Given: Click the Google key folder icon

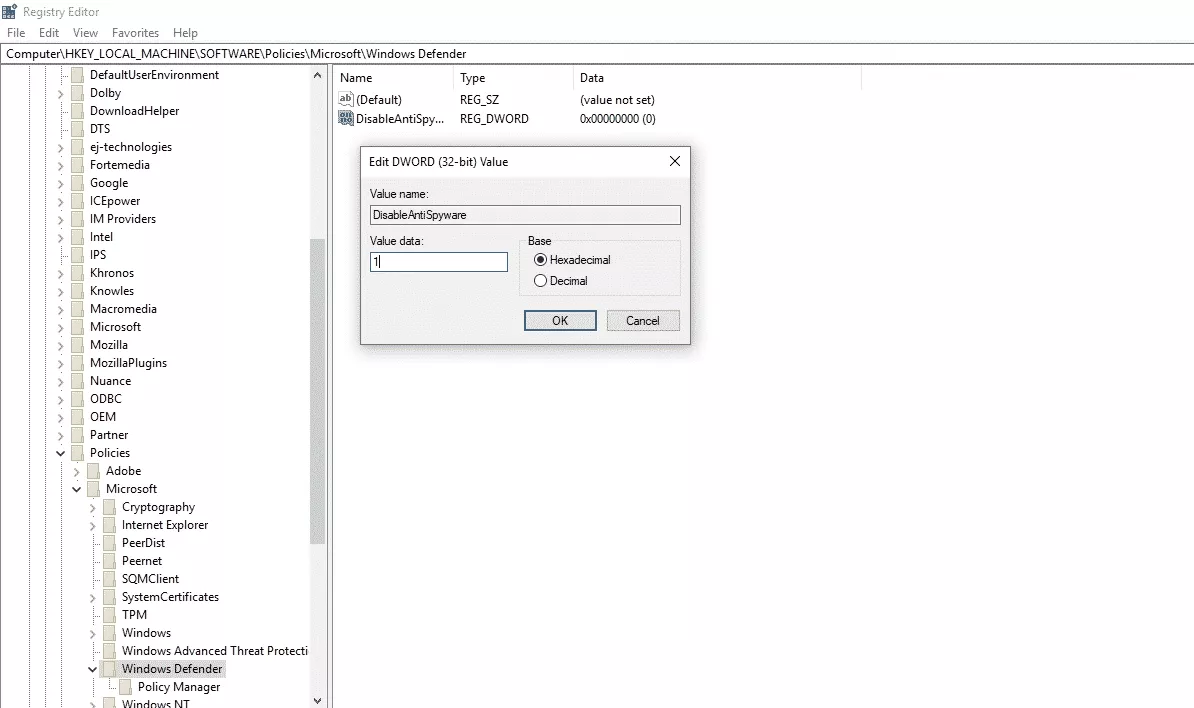Looking at the screenshot, I should point(78,183).
